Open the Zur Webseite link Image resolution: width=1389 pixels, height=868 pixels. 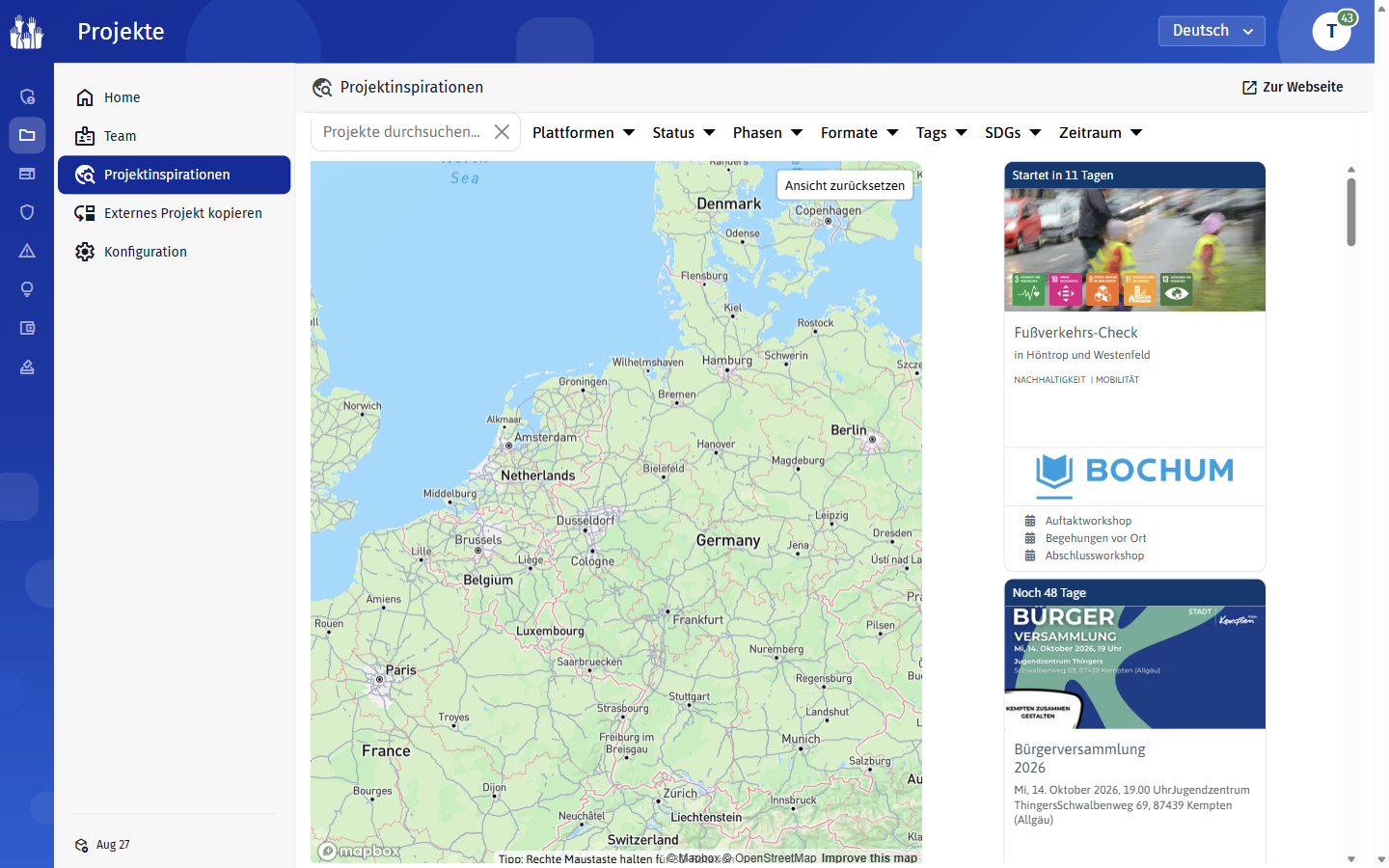(1293, 87)
